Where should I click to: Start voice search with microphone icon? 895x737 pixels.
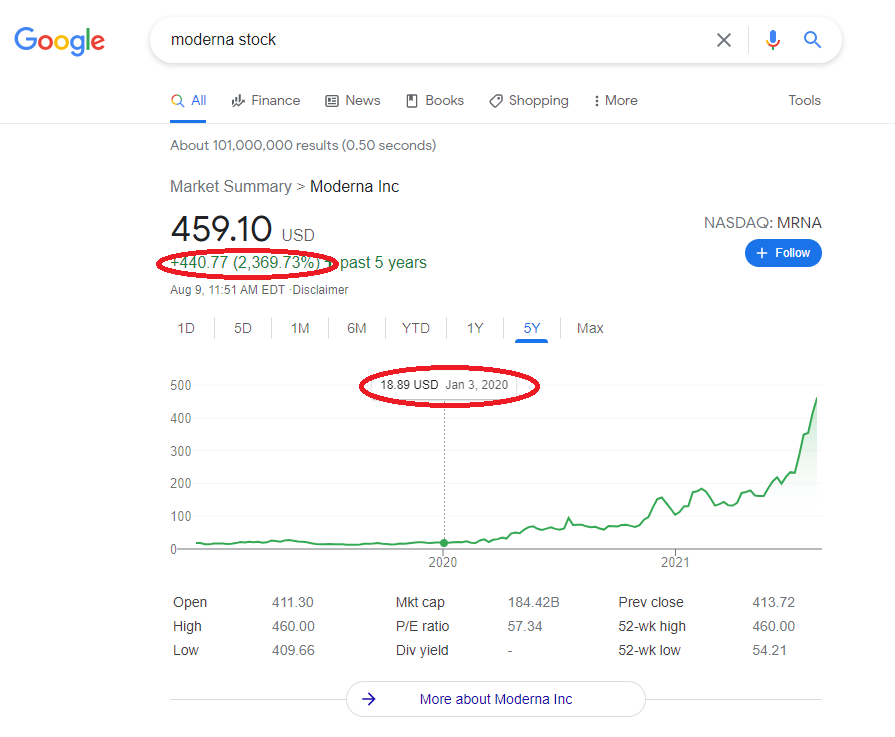coord(773,40)
